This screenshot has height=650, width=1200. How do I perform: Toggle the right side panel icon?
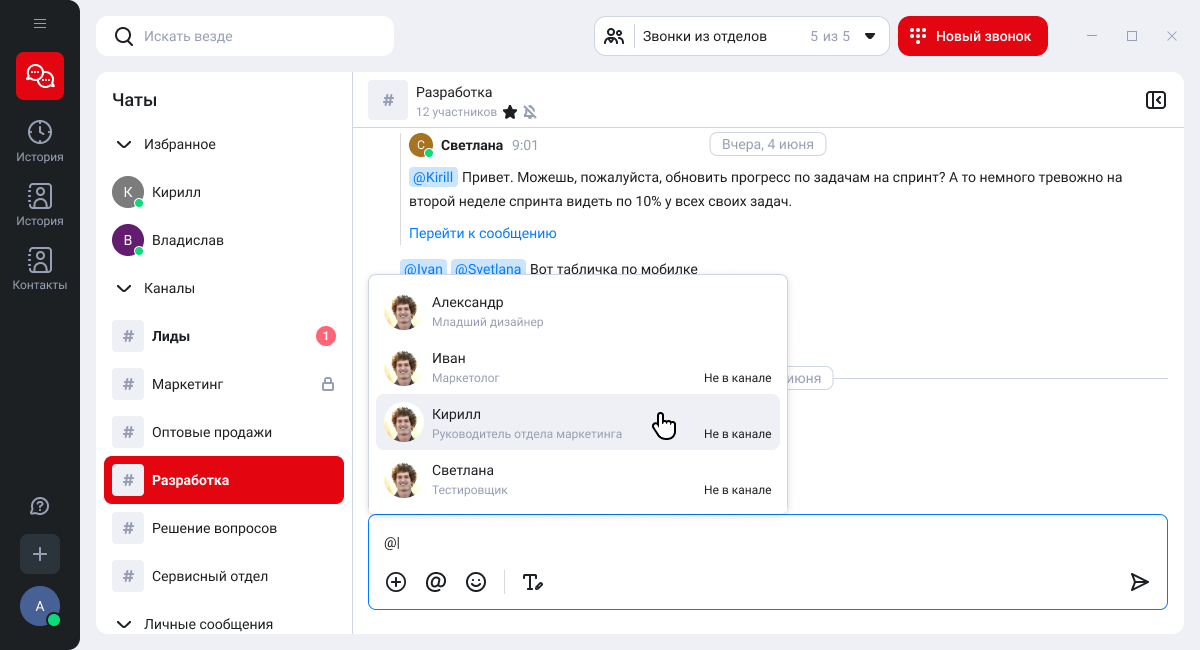click(x=1156, y=100)
